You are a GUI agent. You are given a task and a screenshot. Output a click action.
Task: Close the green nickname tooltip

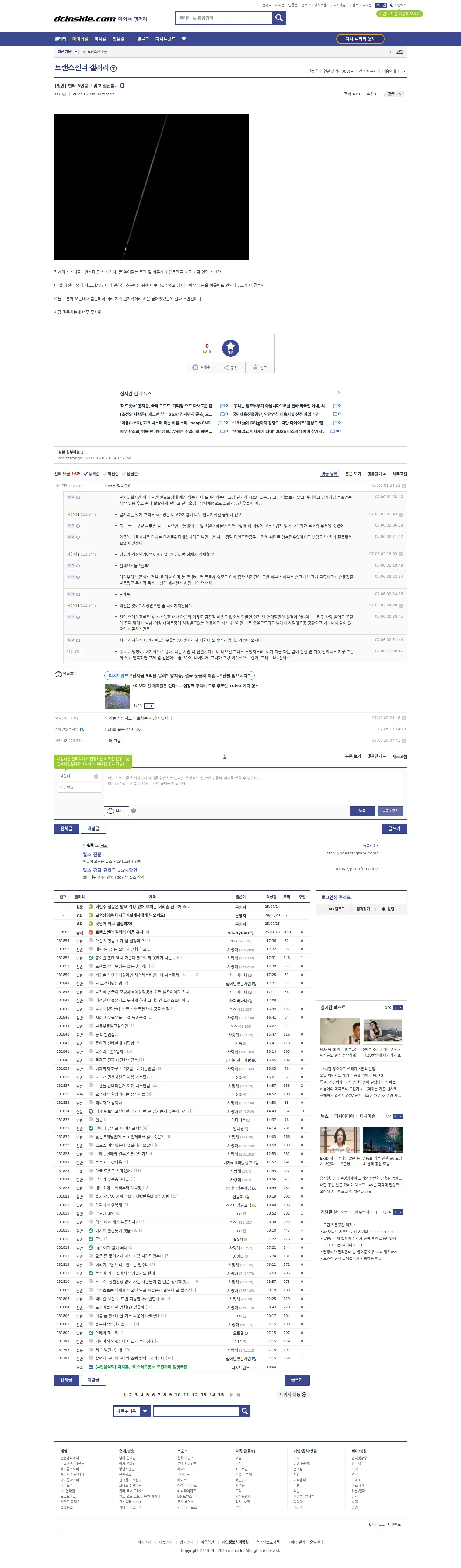click(x=127, y=760)
